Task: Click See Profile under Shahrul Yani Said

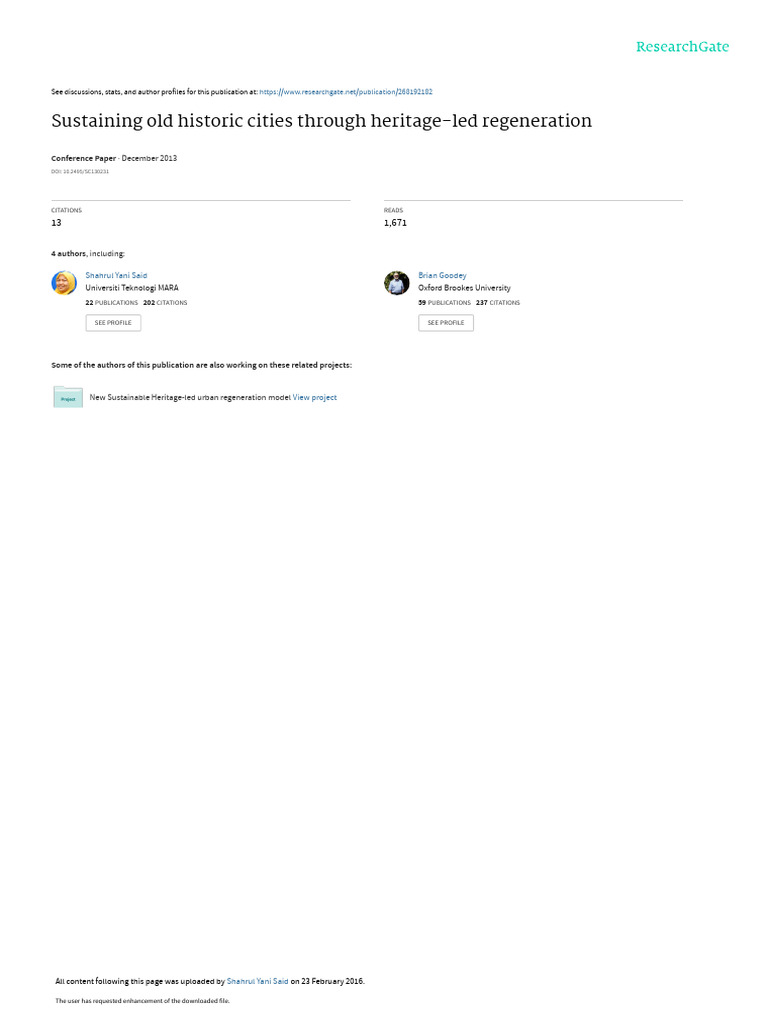Action: (113, 323)
